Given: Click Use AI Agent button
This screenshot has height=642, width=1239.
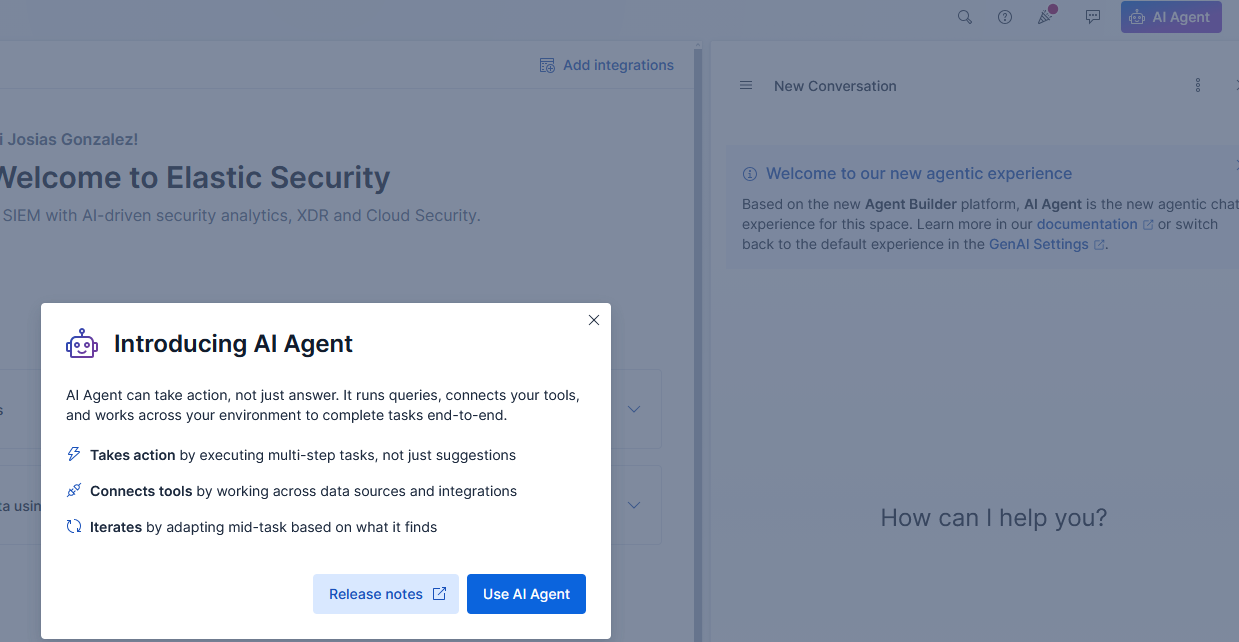Looking at the screenshot, I should point(526,594).
